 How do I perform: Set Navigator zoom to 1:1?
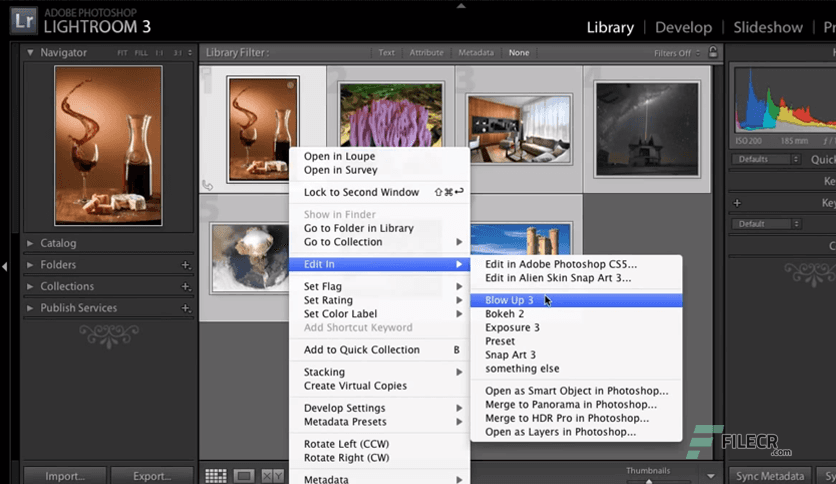(159, 53)
